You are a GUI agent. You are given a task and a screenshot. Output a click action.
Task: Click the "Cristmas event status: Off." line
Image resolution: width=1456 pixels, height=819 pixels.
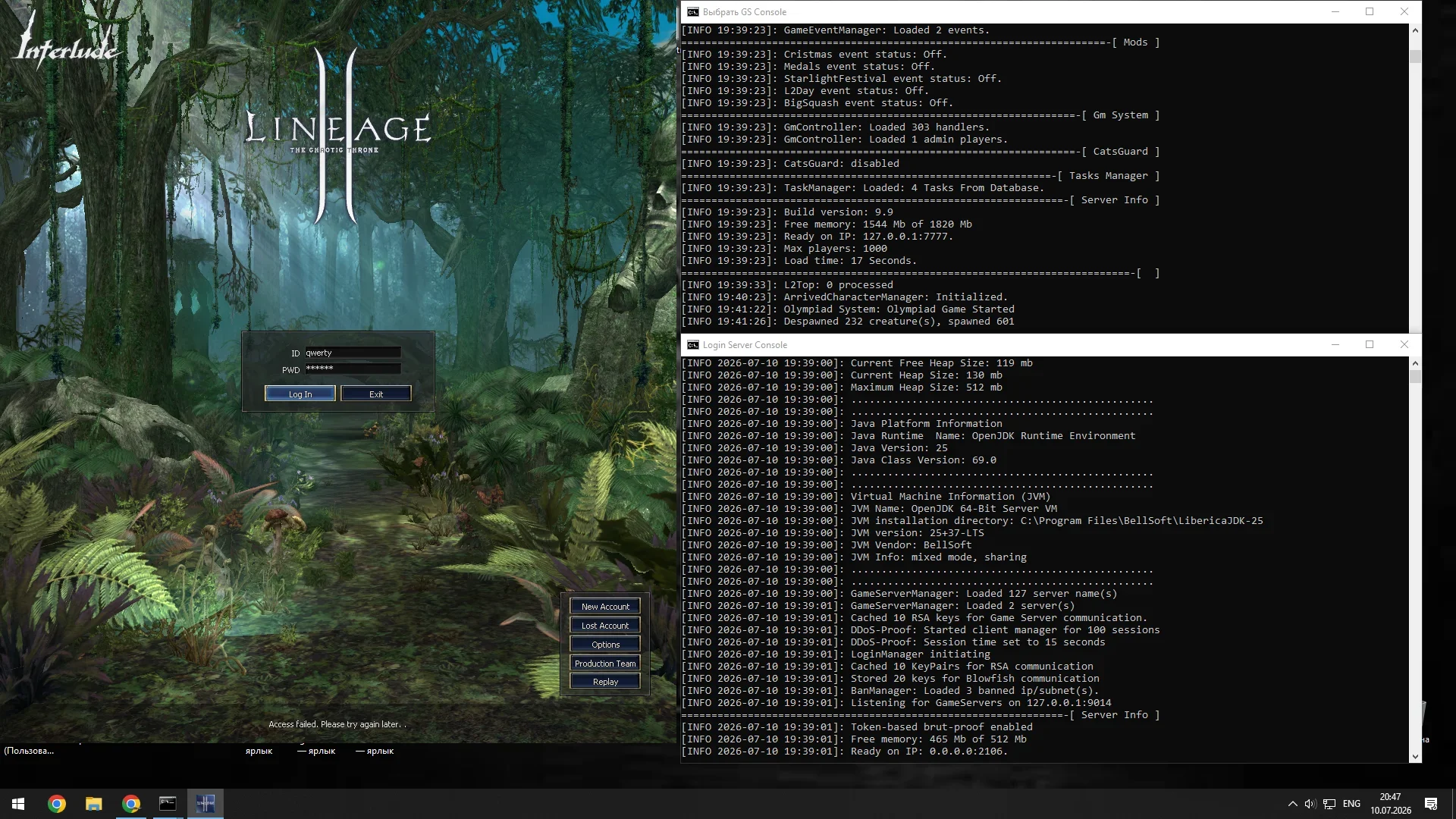[814, 55]
